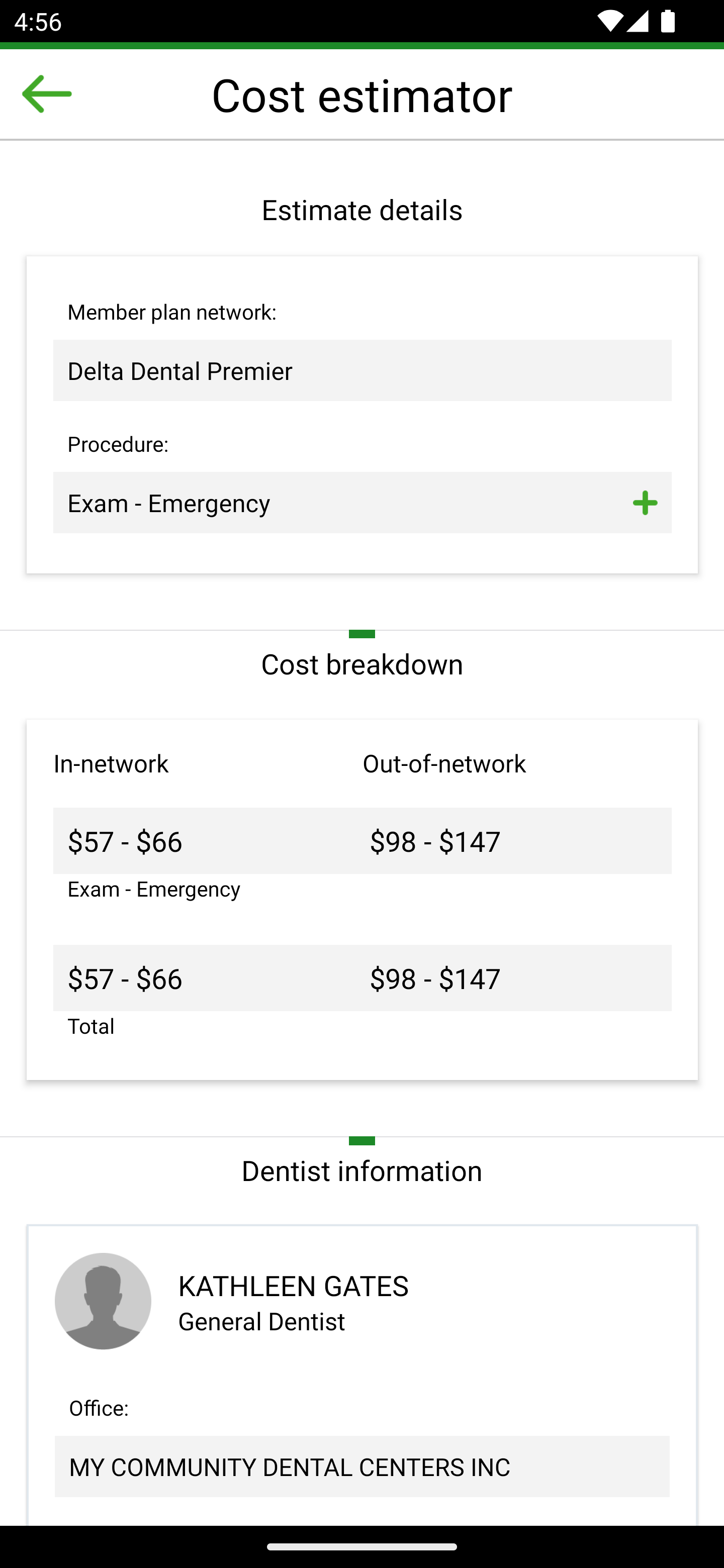
Task: Select the Delta Dental Premier network field
Action: click(x=361, y=371)
